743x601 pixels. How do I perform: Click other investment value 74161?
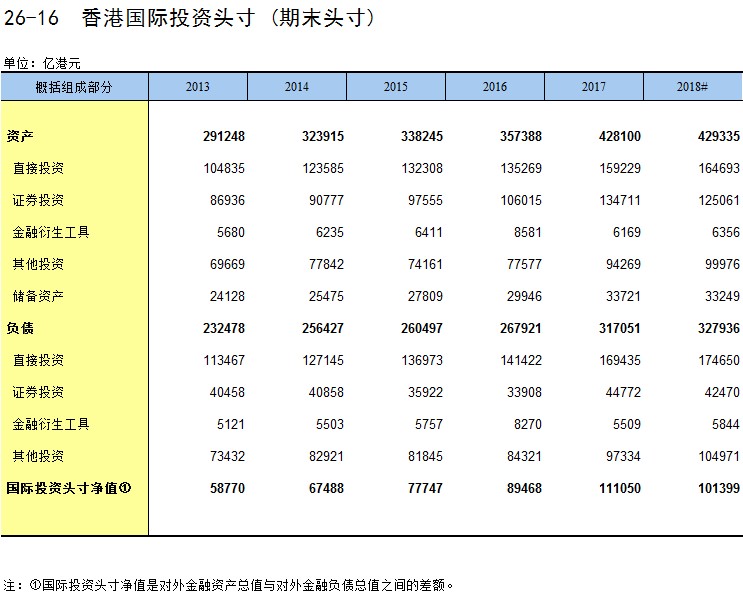(x=426, y=264)
